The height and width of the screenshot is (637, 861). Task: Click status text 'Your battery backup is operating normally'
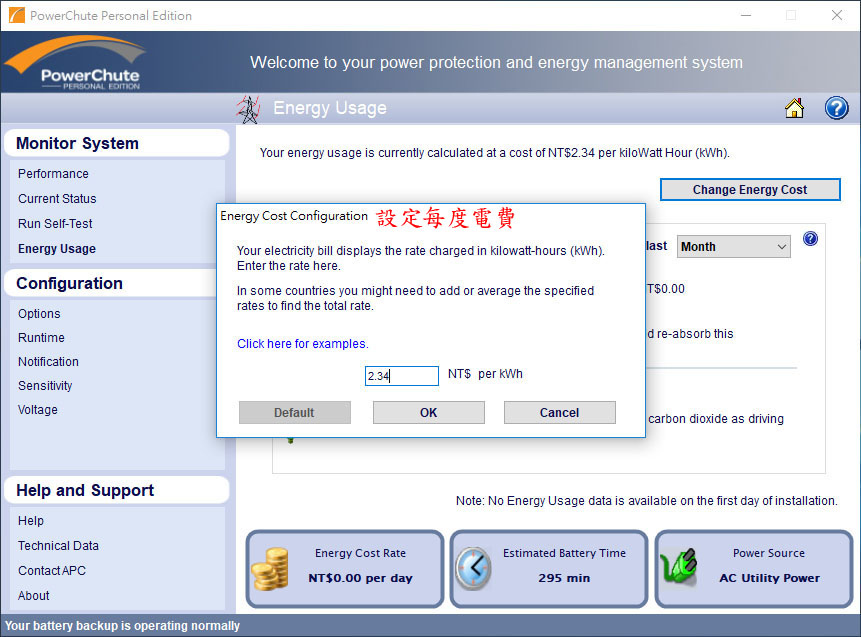pyautogui.click(x=122, y=626)
